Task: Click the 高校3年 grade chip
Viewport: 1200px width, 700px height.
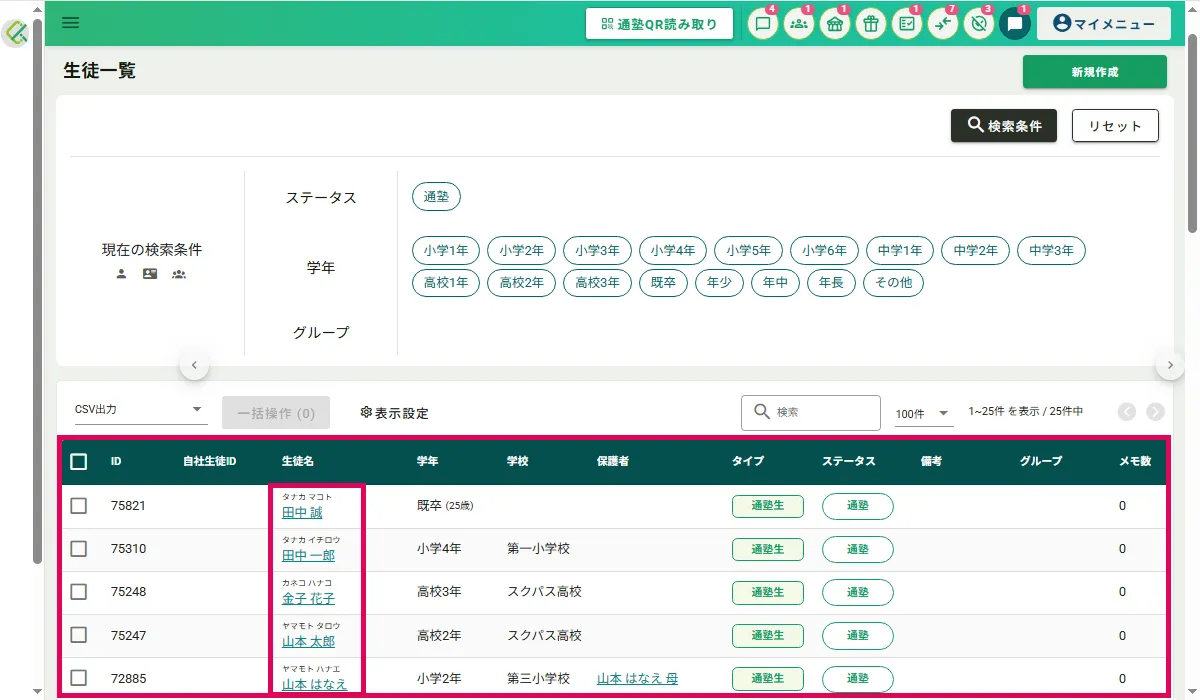Action: [x=597, y=283]
